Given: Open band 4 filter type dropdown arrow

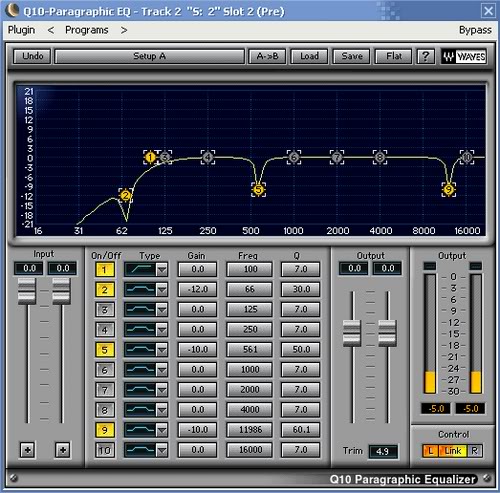Looking at the screenshot, I should click(x=162, y=329).
